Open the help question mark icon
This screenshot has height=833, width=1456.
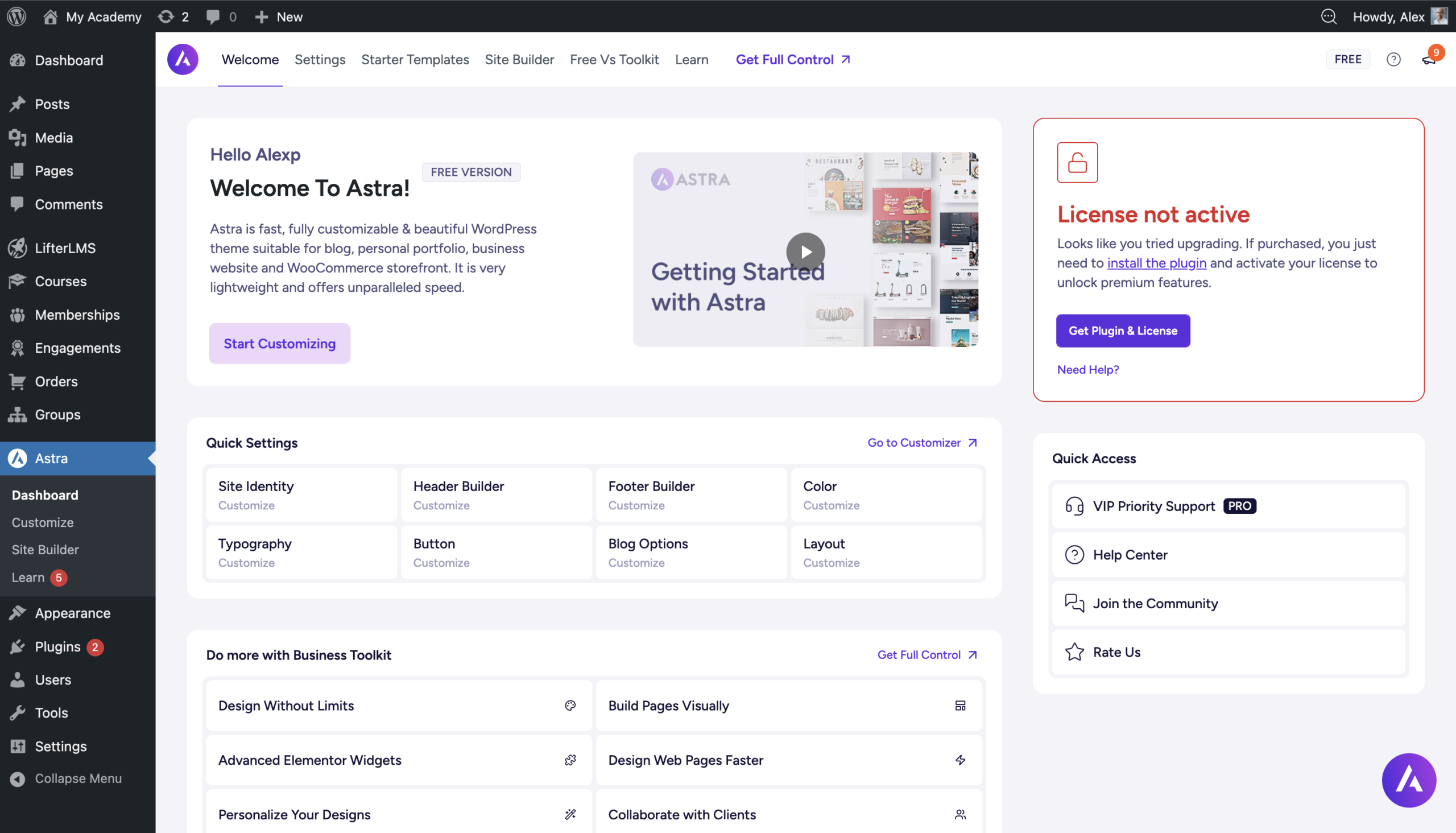tap(1393, 59)
